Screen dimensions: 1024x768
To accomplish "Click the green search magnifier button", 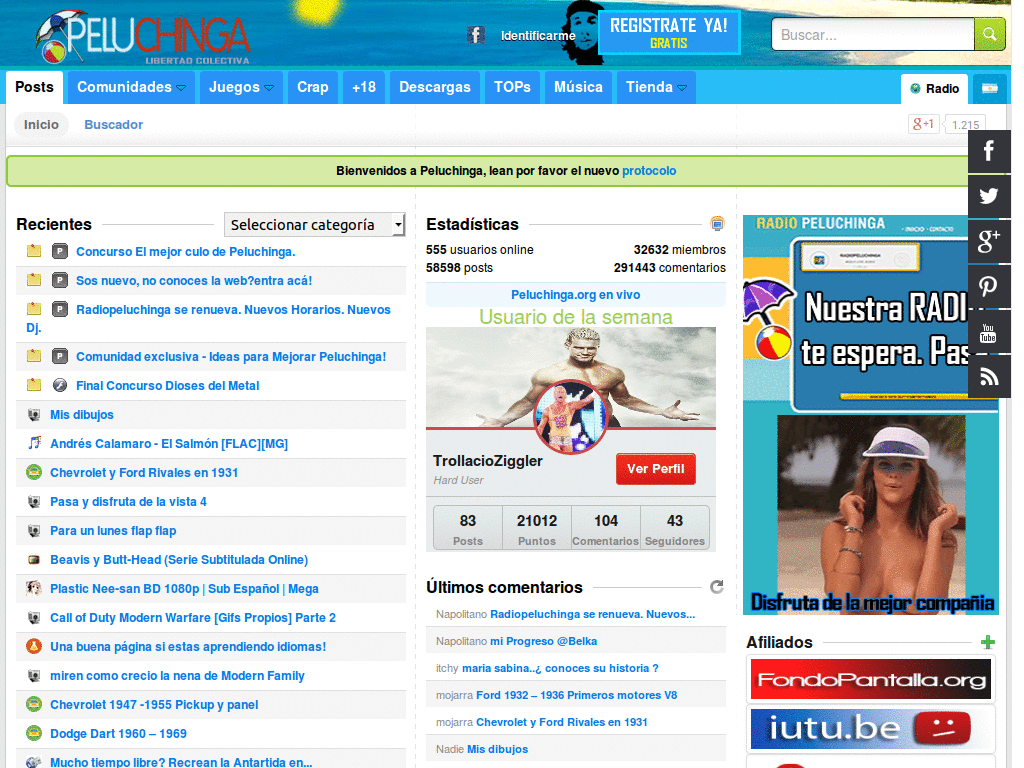I will pos(989,34).
